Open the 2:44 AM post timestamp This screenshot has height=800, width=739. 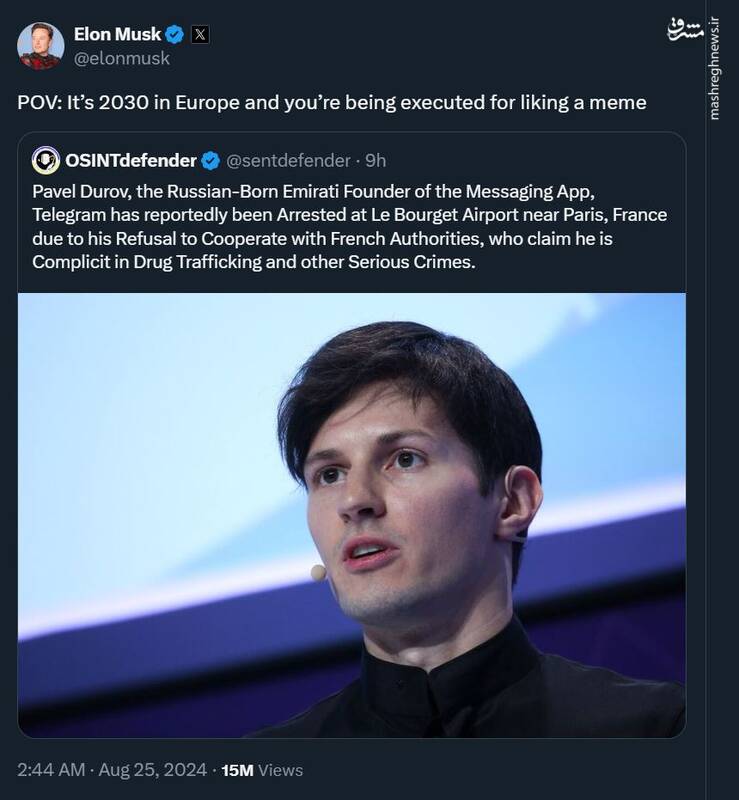pyautogui.click(x=51, y=770)
